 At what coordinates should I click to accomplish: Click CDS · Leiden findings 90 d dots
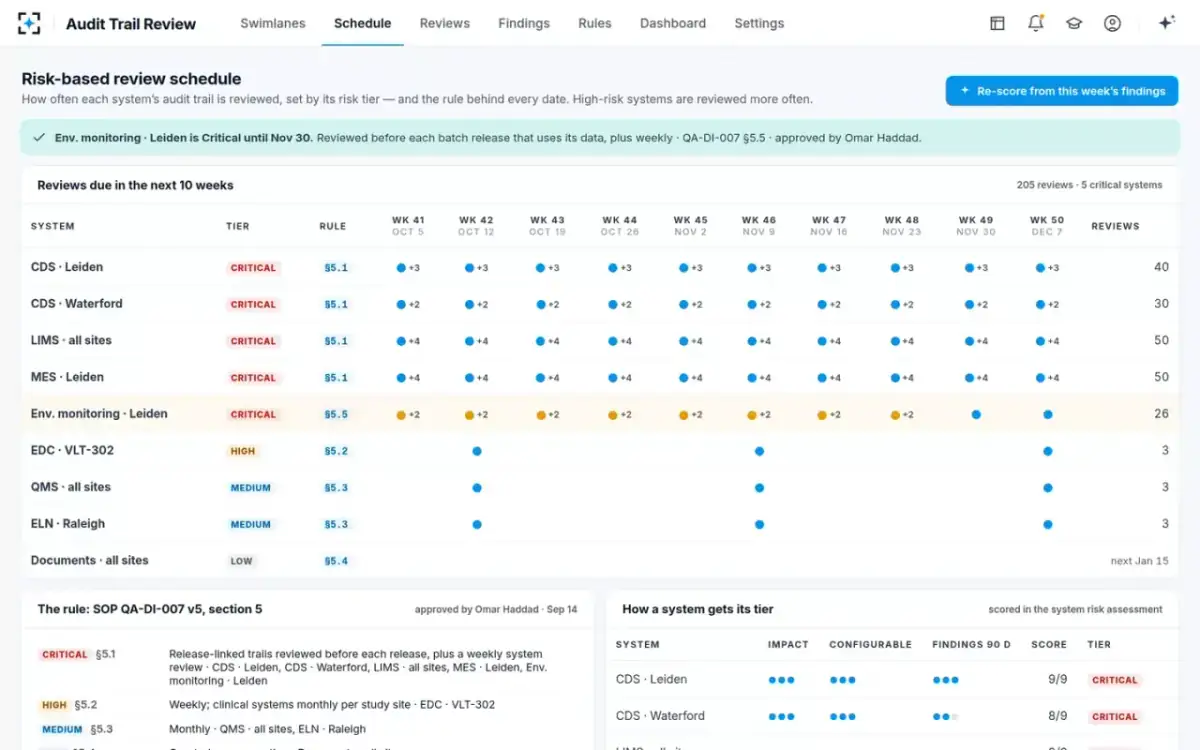point(945,680)
